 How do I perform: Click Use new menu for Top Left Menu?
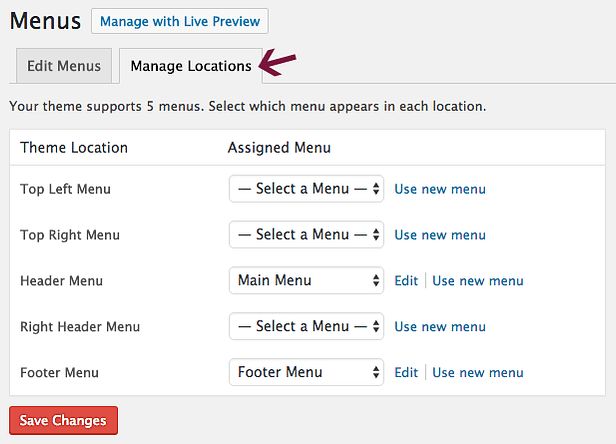[440, 189]
